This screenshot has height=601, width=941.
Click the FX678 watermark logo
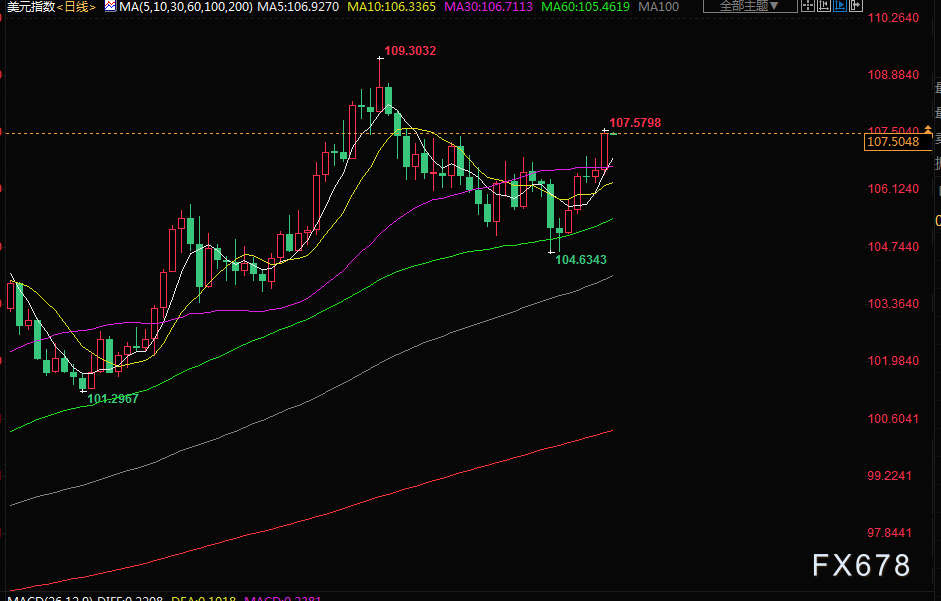tap(860, 565)
